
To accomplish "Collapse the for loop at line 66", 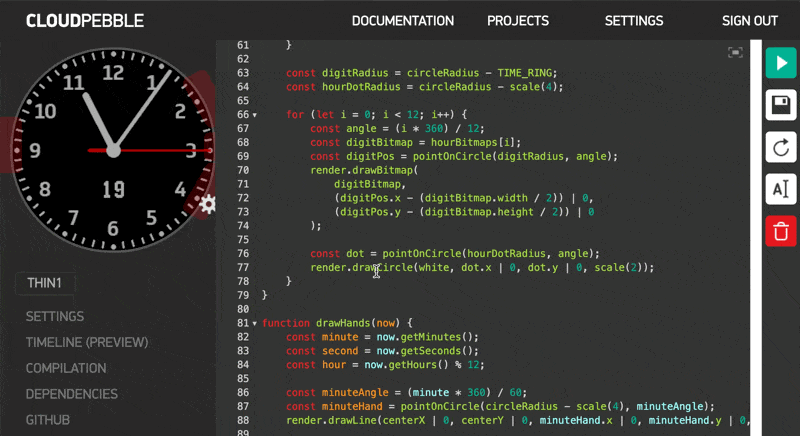I will 254,115.
